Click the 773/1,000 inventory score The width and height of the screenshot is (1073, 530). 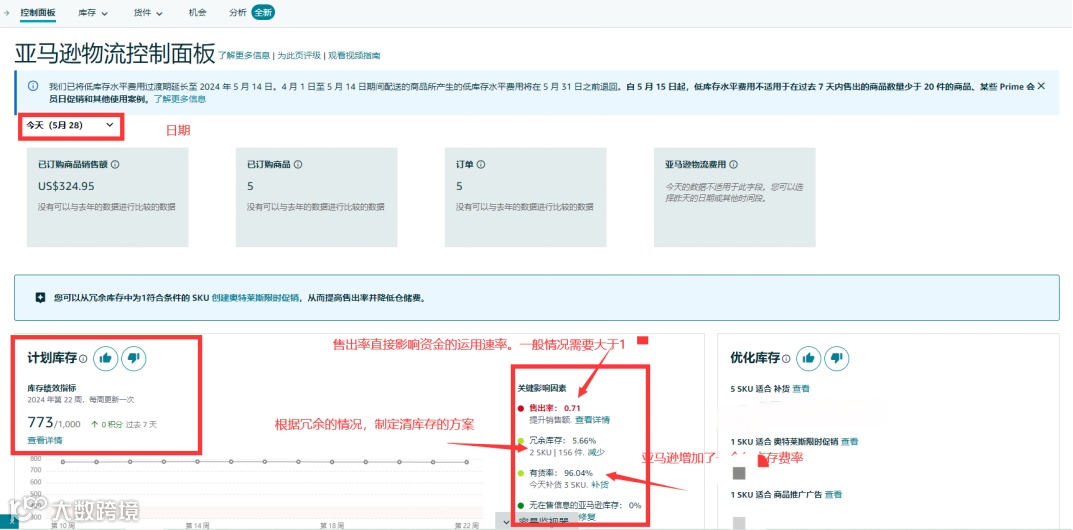(53, 423)
